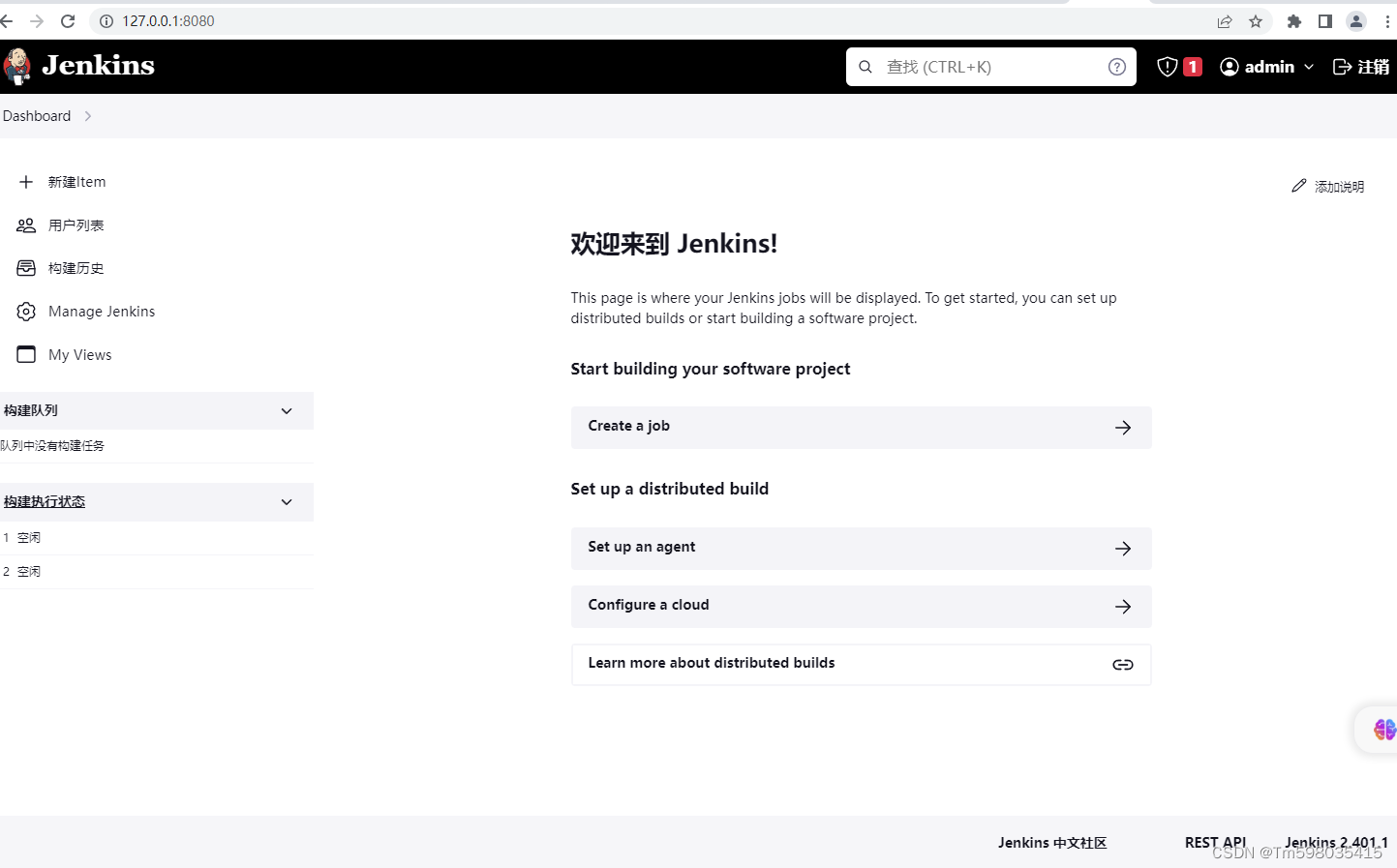Focus the 查找 search input field
1397x868 pixels.
click(991, 67)
